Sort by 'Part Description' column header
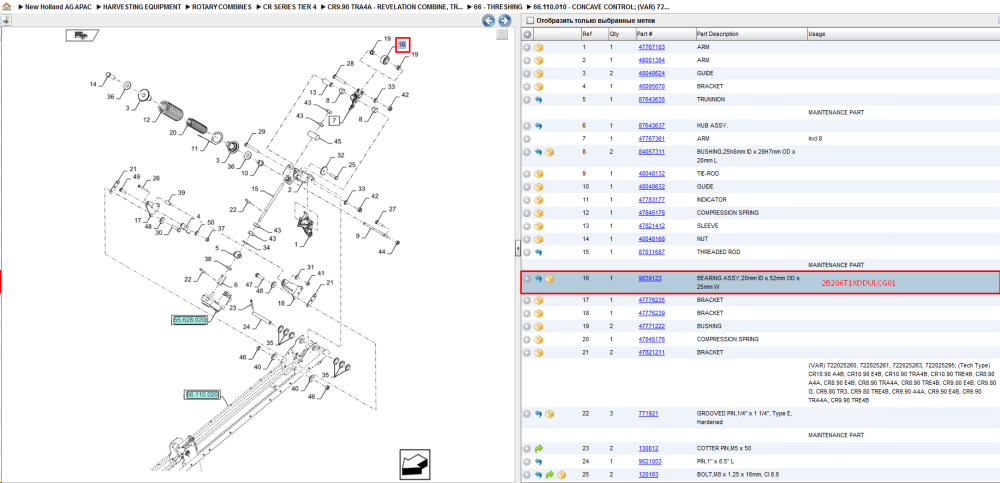This screenshot has width=1000, height=483. 717,34
